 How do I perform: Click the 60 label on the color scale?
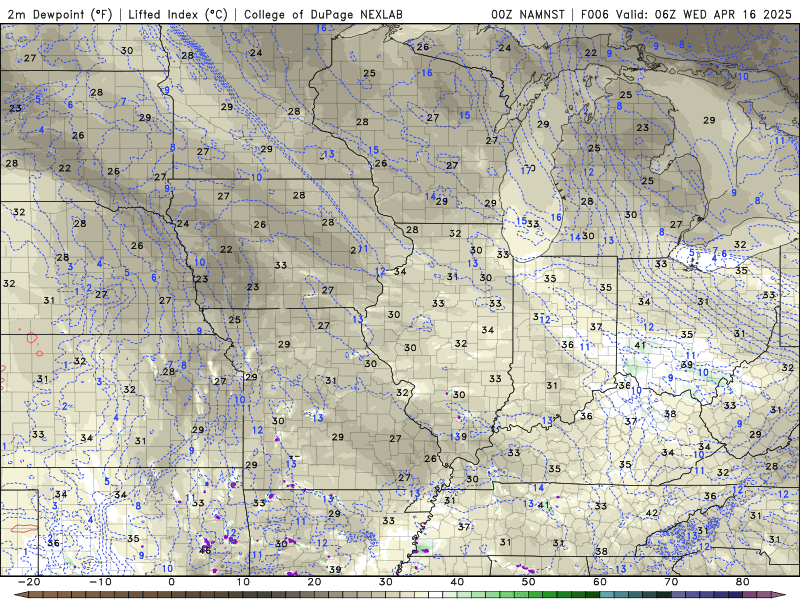pos(600,582)
